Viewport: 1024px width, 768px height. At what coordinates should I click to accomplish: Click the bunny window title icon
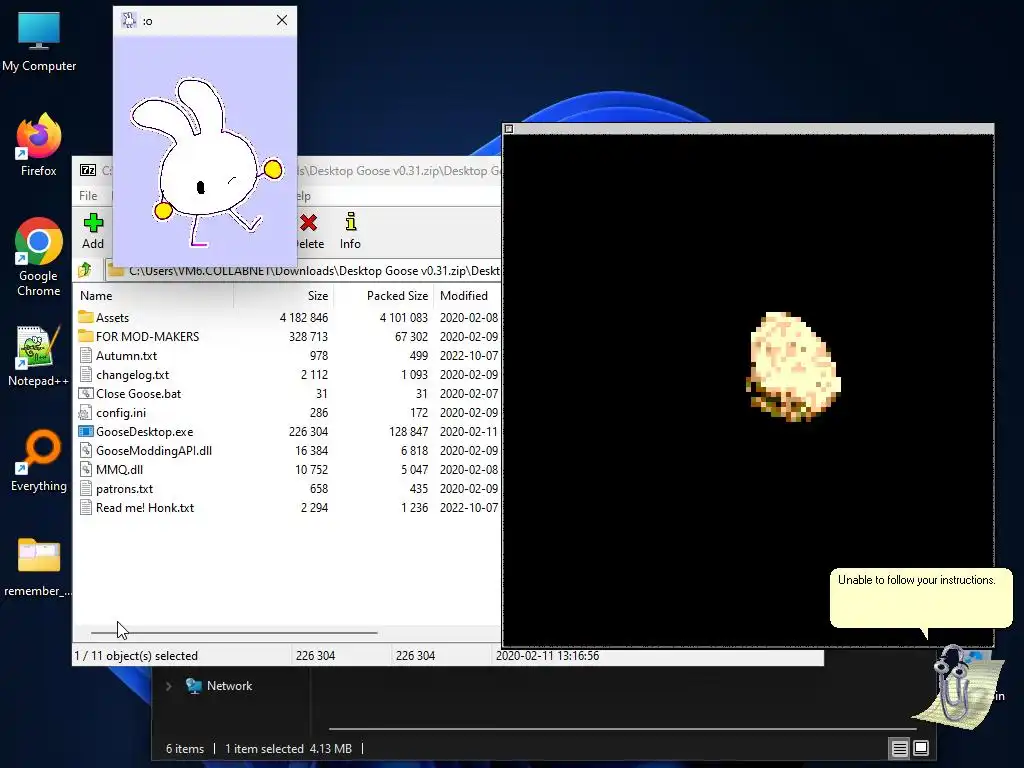(x=129, y=20)
